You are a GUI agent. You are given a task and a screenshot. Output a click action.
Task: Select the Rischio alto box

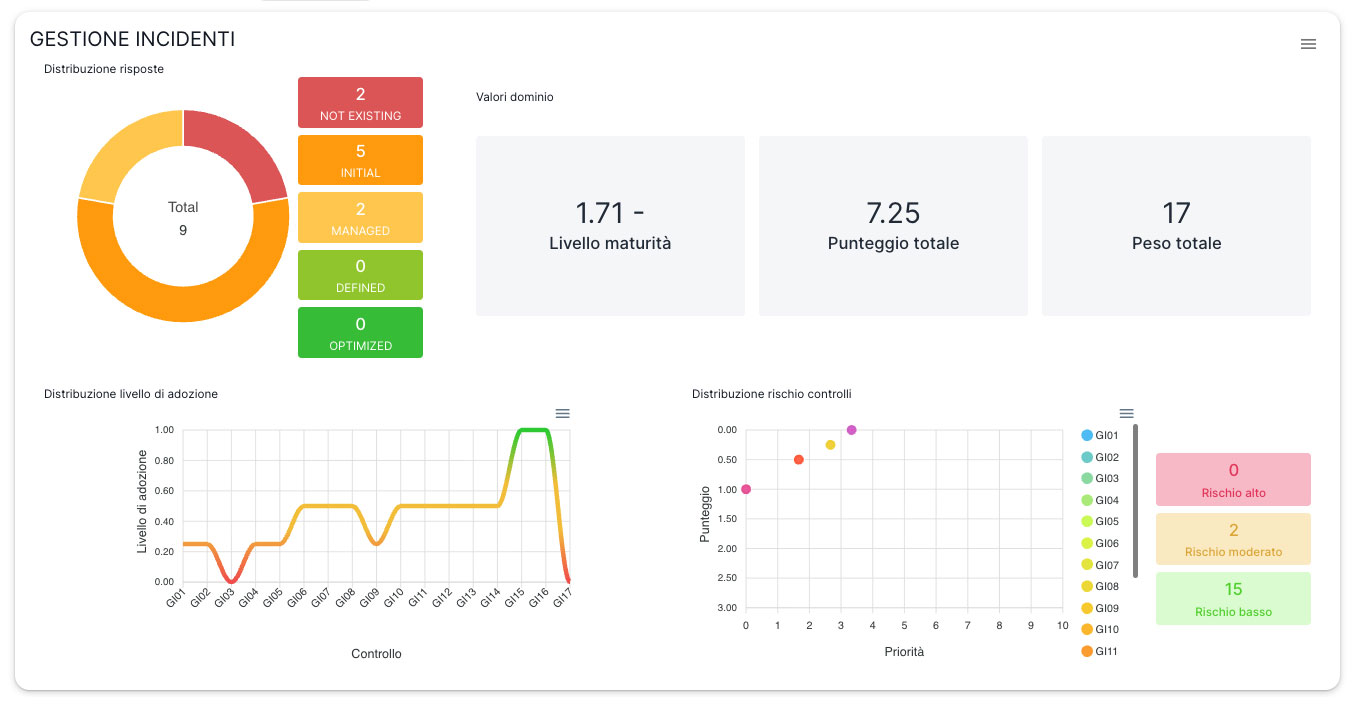click(x=1233, y=479)
